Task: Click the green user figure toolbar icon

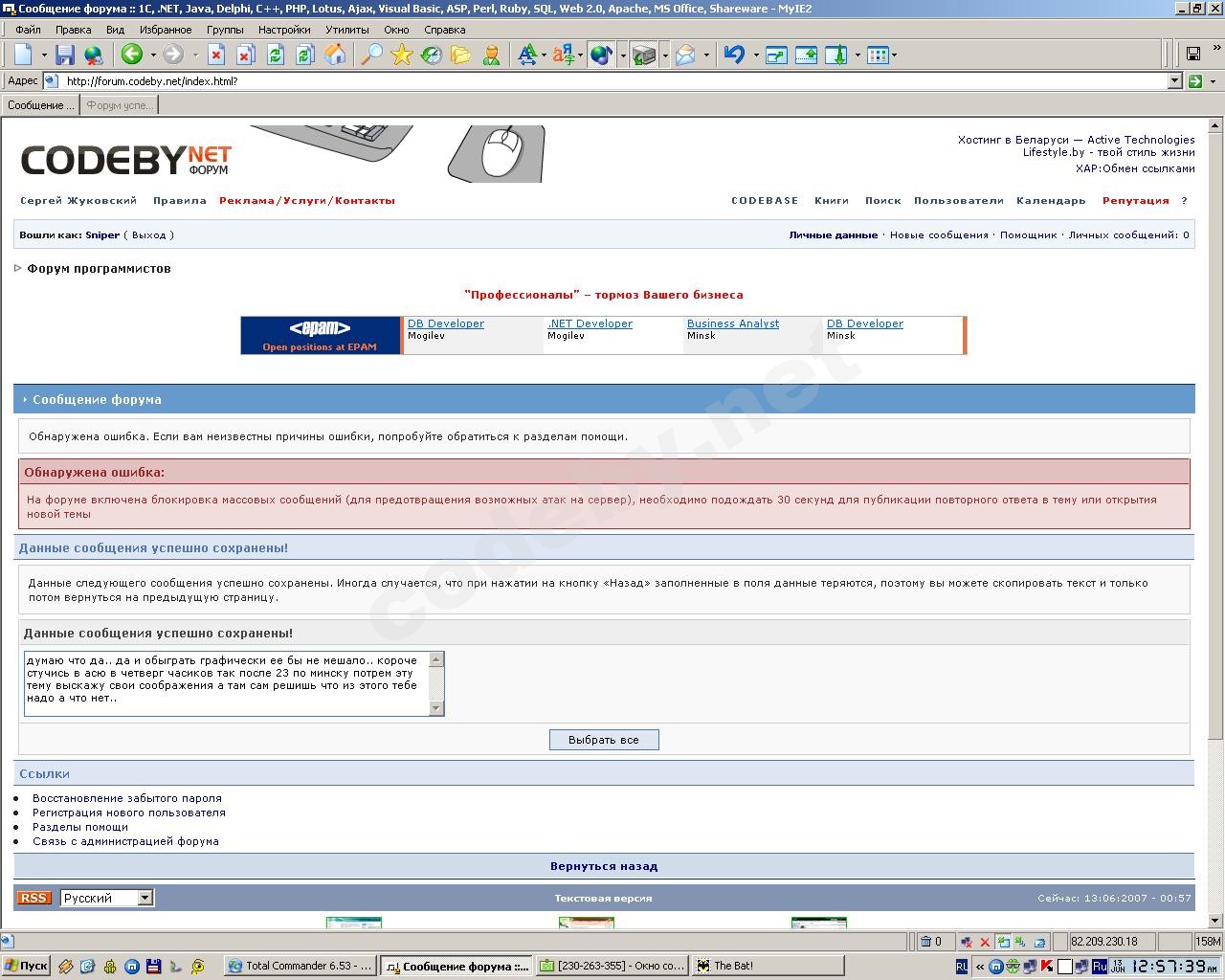Action: [x=491, y=55]
